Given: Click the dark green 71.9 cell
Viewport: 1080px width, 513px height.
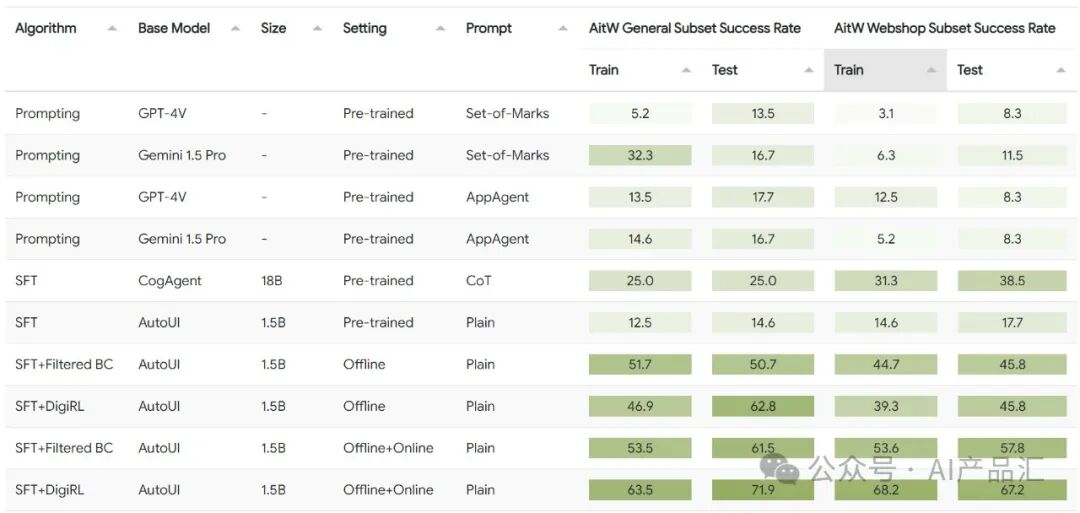Looking at the screenshot, I should pyautogui.click(x=763, y=490).
